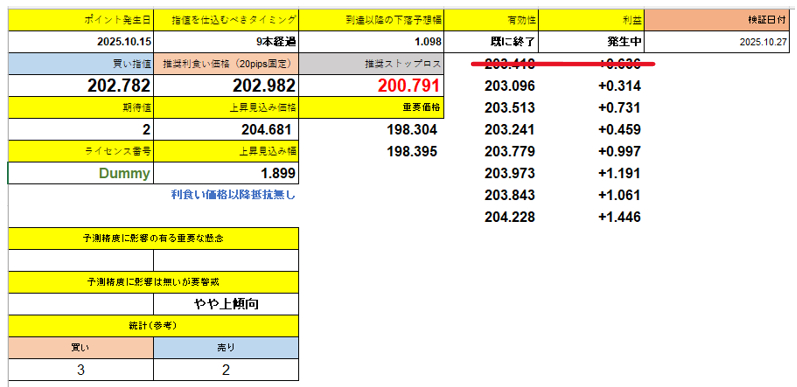Select the 上昇見込み幅 header cell

tap(226, 152)
